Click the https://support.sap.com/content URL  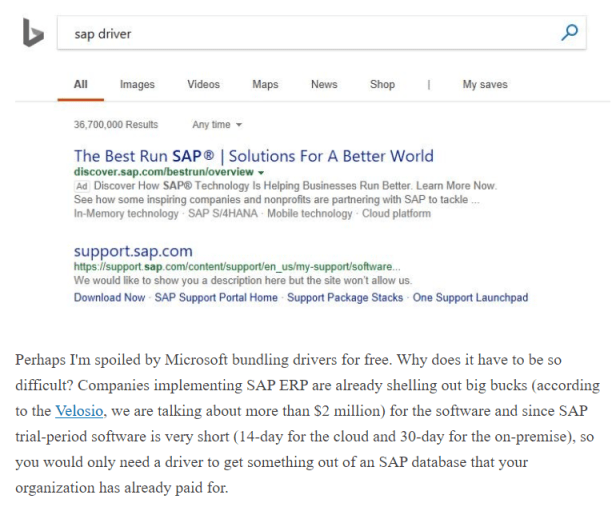(237, 267)
